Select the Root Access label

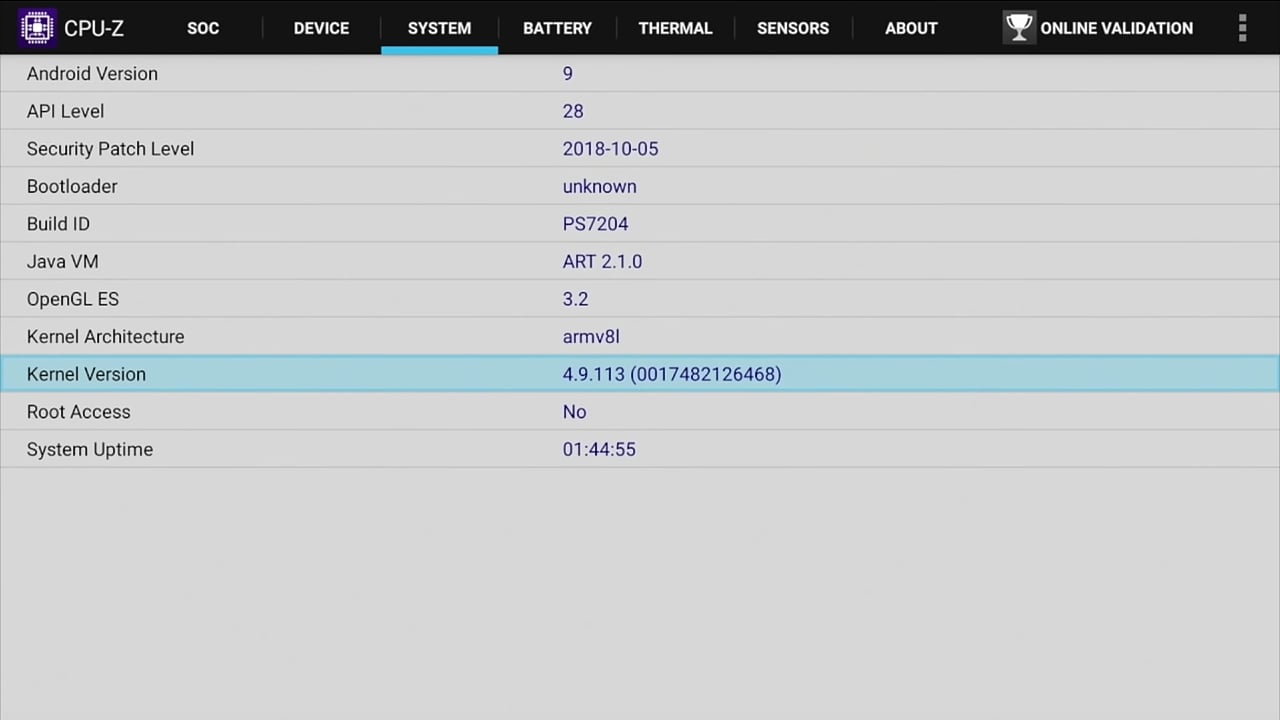(x=78, y=412)
